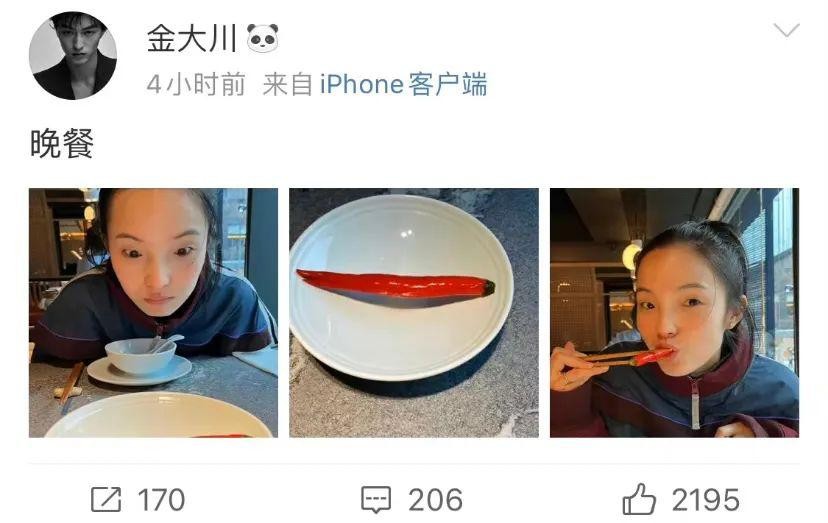Click the 来自 source label
Screen dimensions: 828x523
pos(288,85)
